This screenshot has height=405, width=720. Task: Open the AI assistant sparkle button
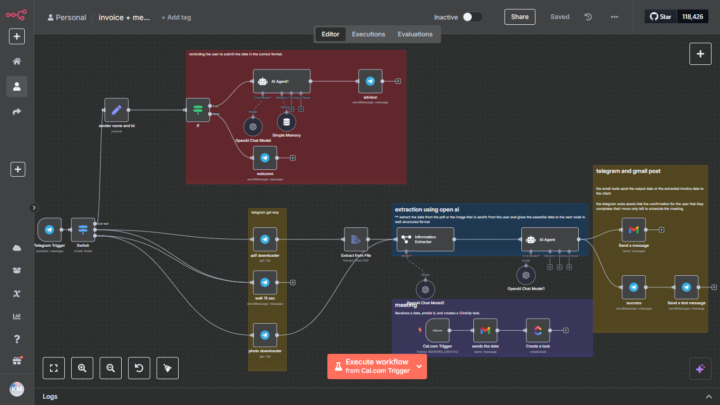coord(698,367)
